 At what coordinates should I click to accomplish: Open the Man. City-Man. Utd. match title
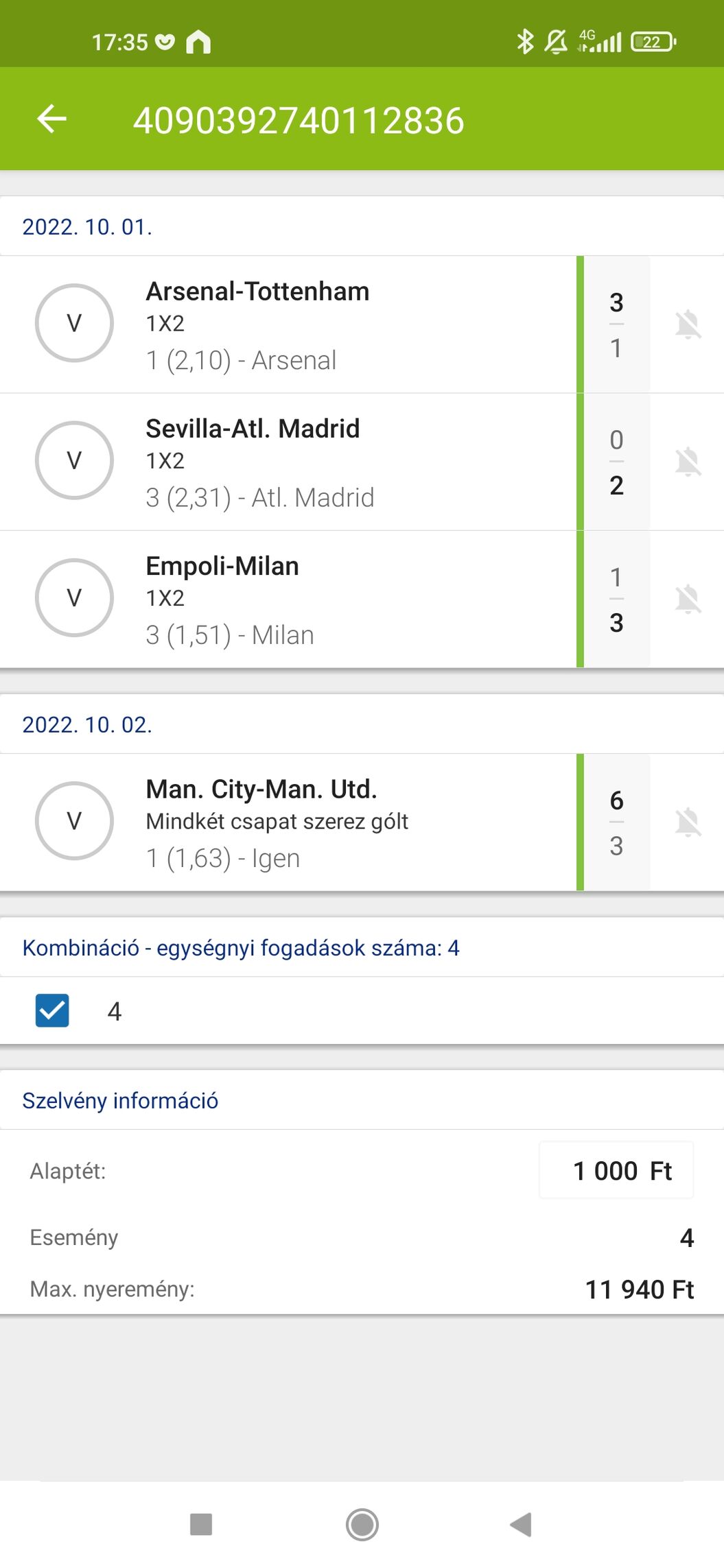261,789
